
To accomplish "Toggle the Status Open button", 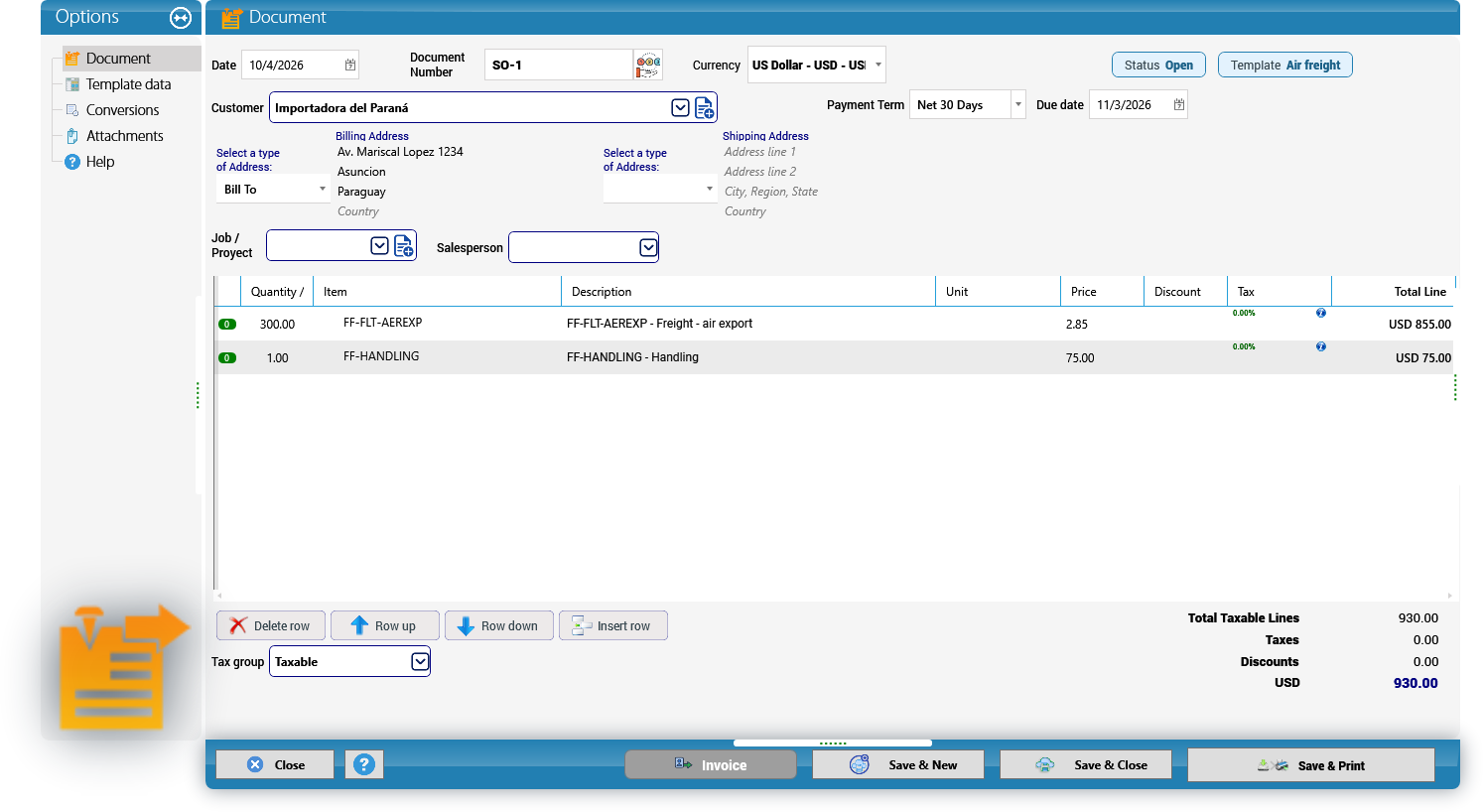I will click(1158, 65).
